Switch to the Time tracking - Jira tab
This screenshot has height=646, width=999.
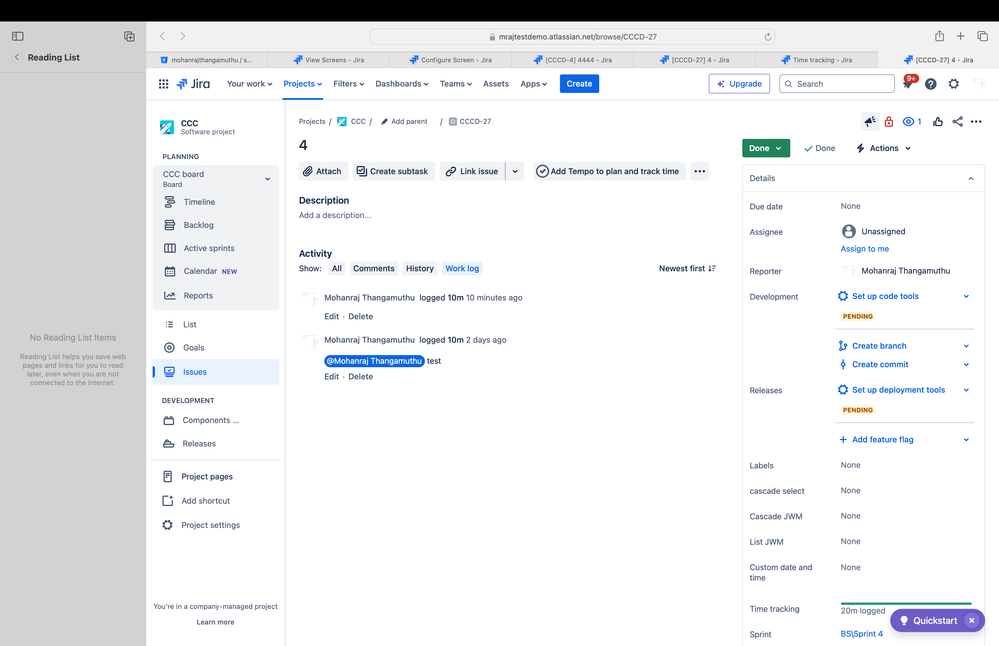(x=816, y=60)
